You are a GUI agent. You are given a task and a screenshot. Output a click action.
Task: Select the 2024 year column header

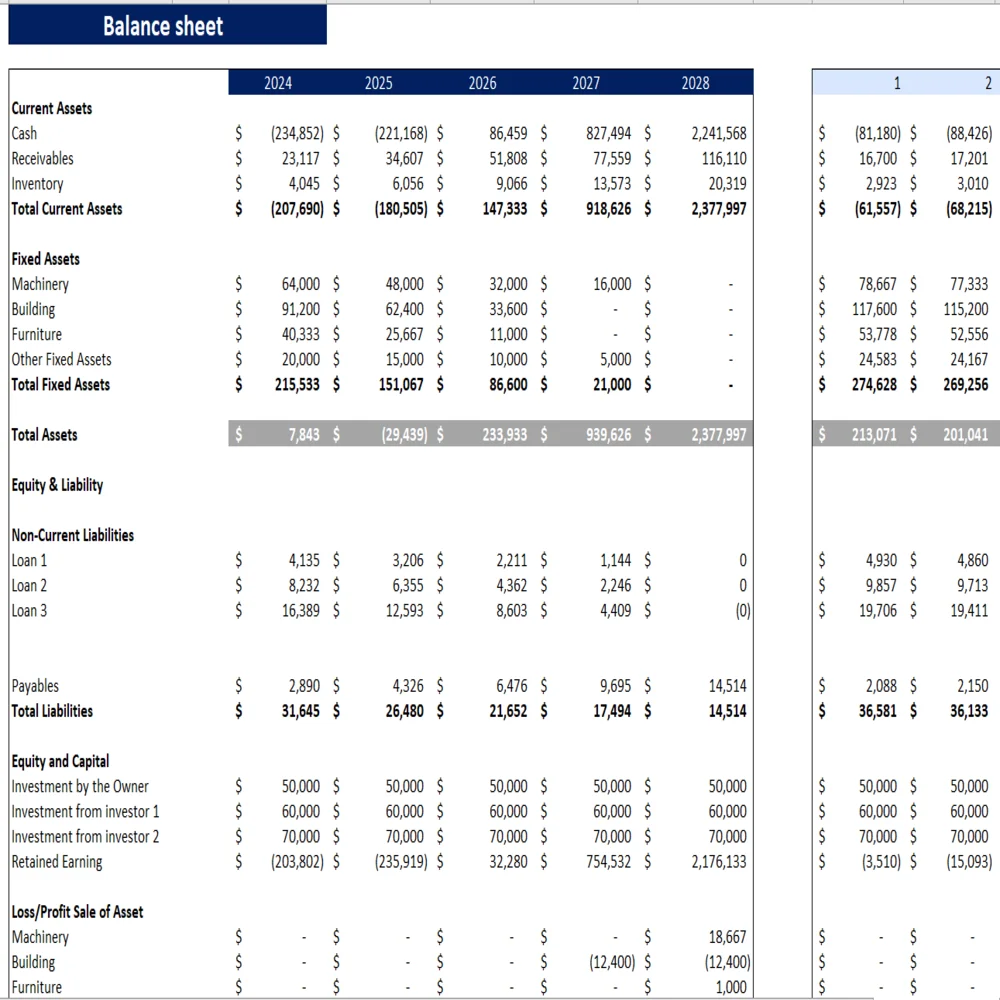point(278,83)
